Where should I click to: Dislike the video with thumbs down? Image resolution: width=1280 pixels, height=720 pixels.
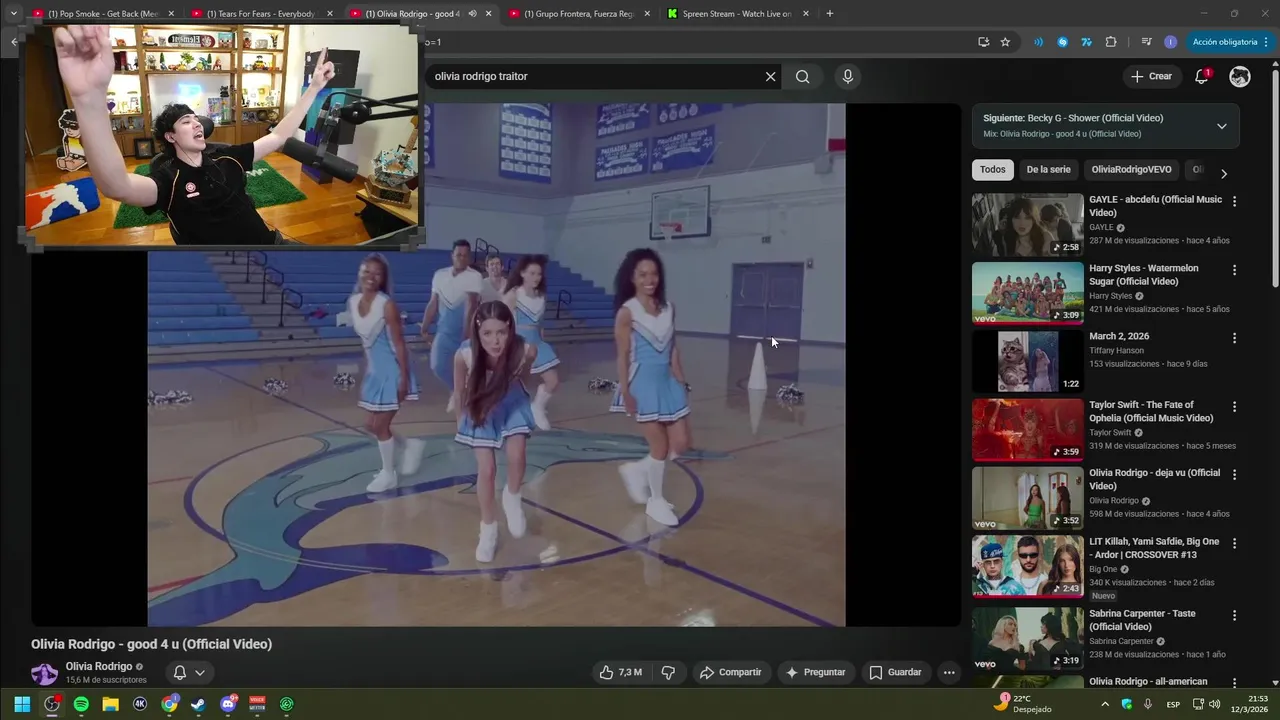(x=669, y=672)
